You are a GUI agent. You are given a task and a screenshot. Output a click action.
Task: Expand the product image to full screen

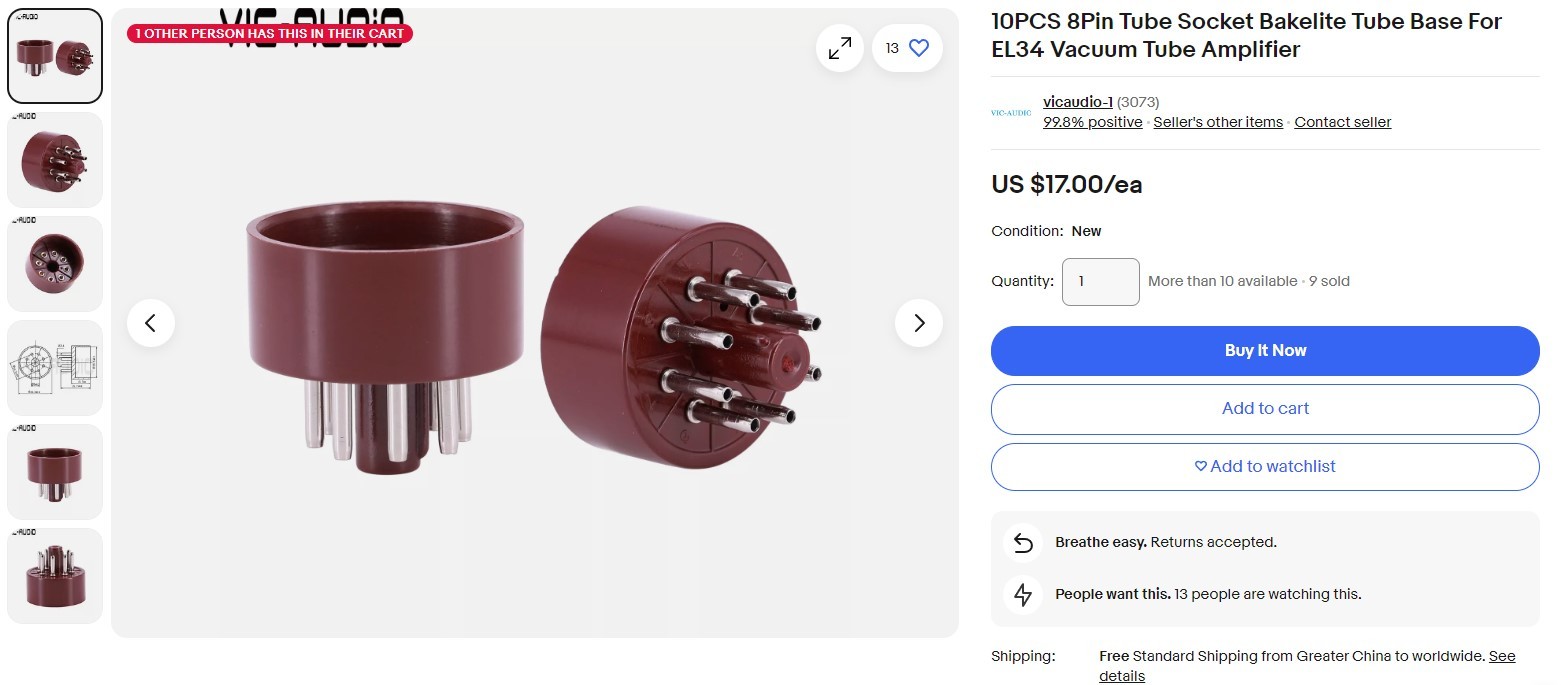(x=840, y=48)
